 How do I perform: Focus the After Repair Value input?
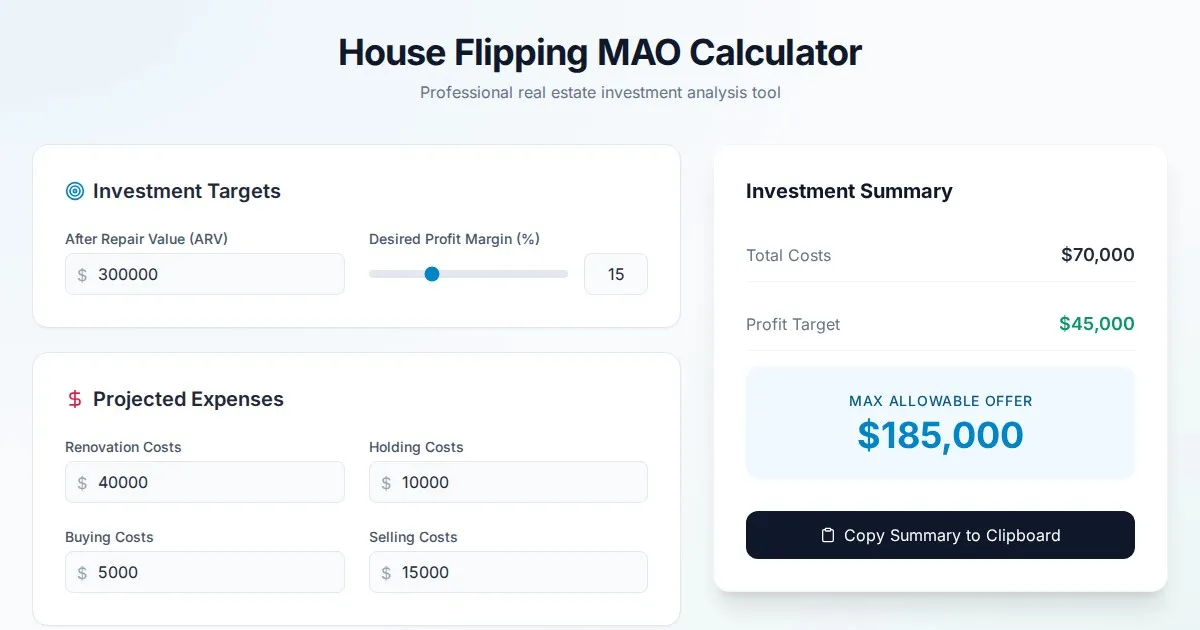point(215,274)
